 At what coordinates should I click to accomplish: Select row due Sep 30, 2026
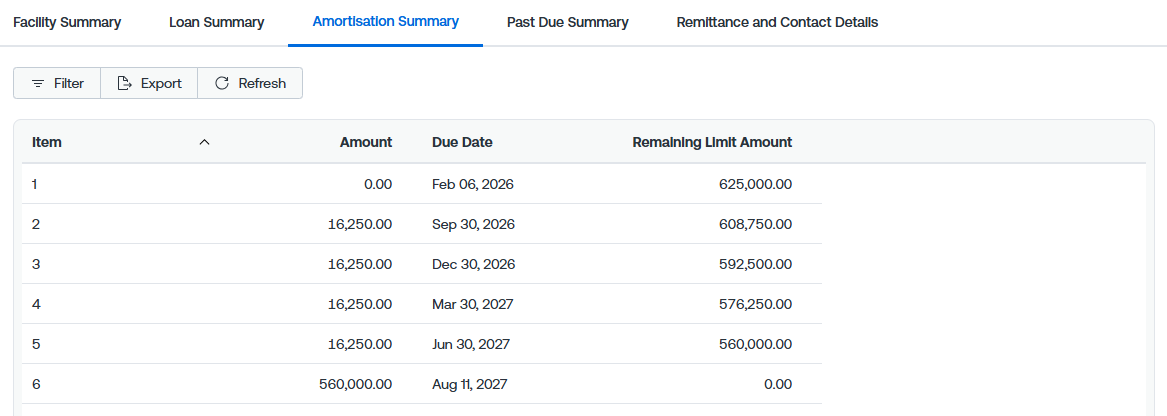[x=422, y=224]
